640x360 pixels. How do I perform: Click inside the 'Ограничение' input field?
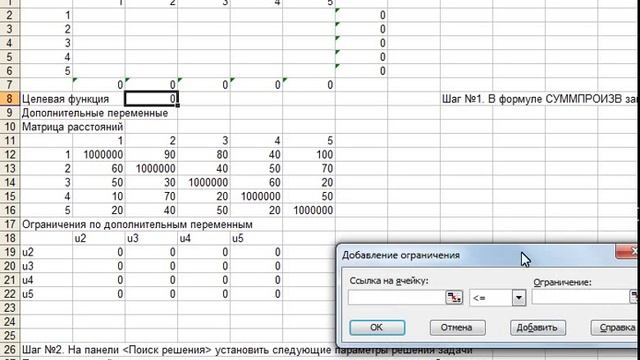pyautogui.click(x=580, y=298)
